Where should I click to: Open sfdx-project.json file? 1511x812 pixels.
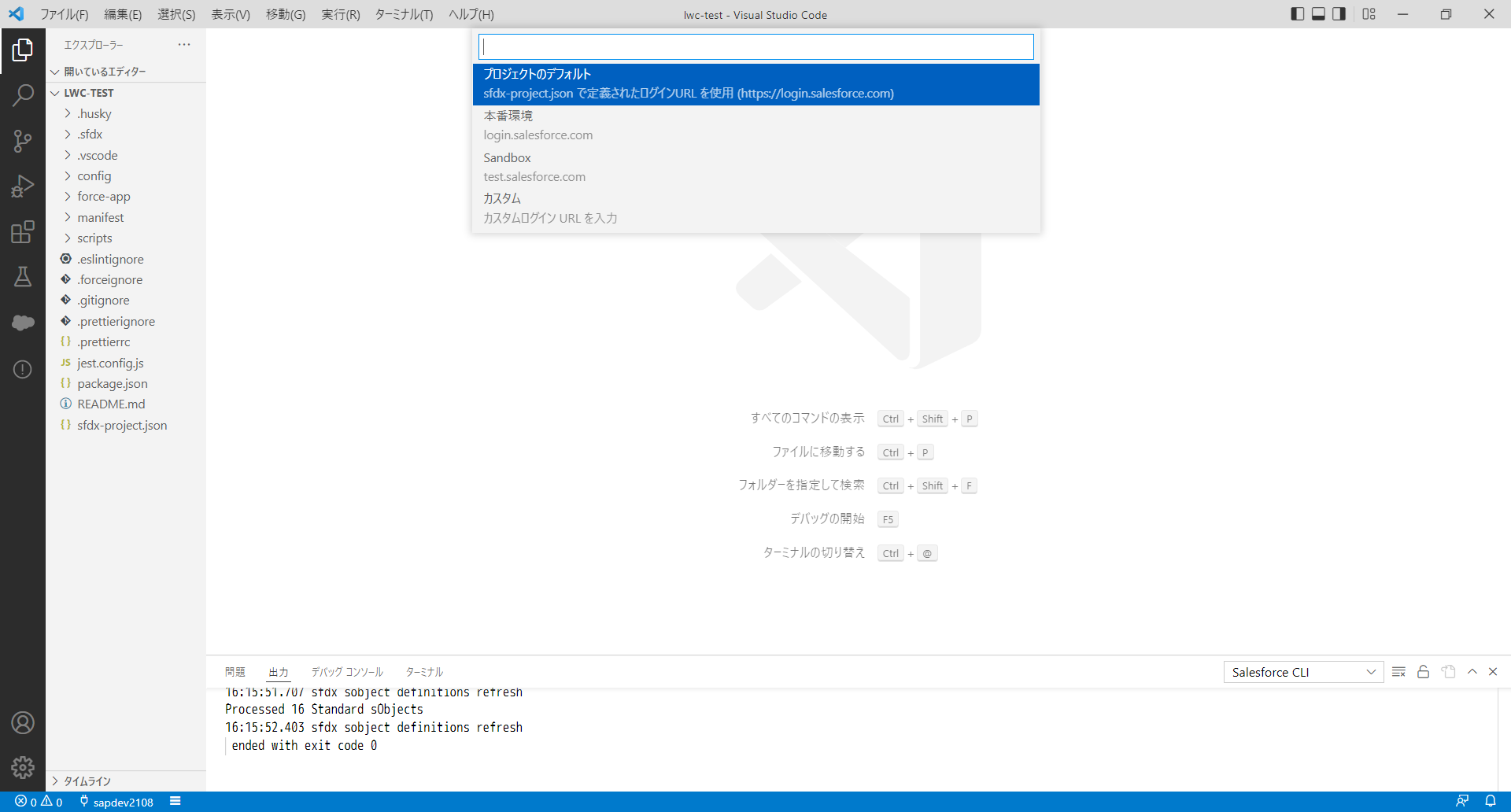click(x=126, y=426)
